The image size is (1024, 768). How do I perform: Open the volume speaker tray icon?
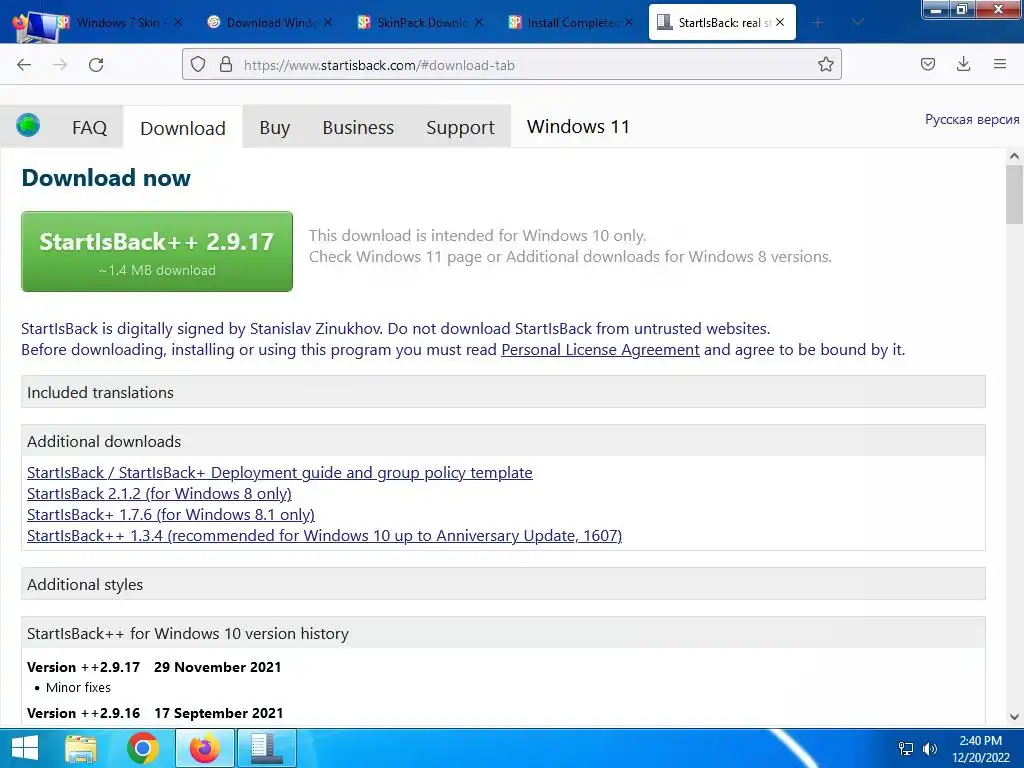[x=930, y=748]
